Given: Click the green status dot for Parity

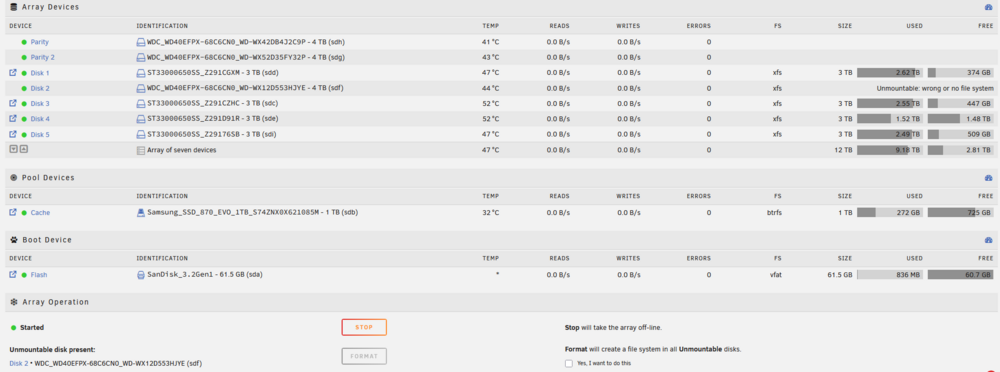Looking at the screenshot, I should [24, 42].
